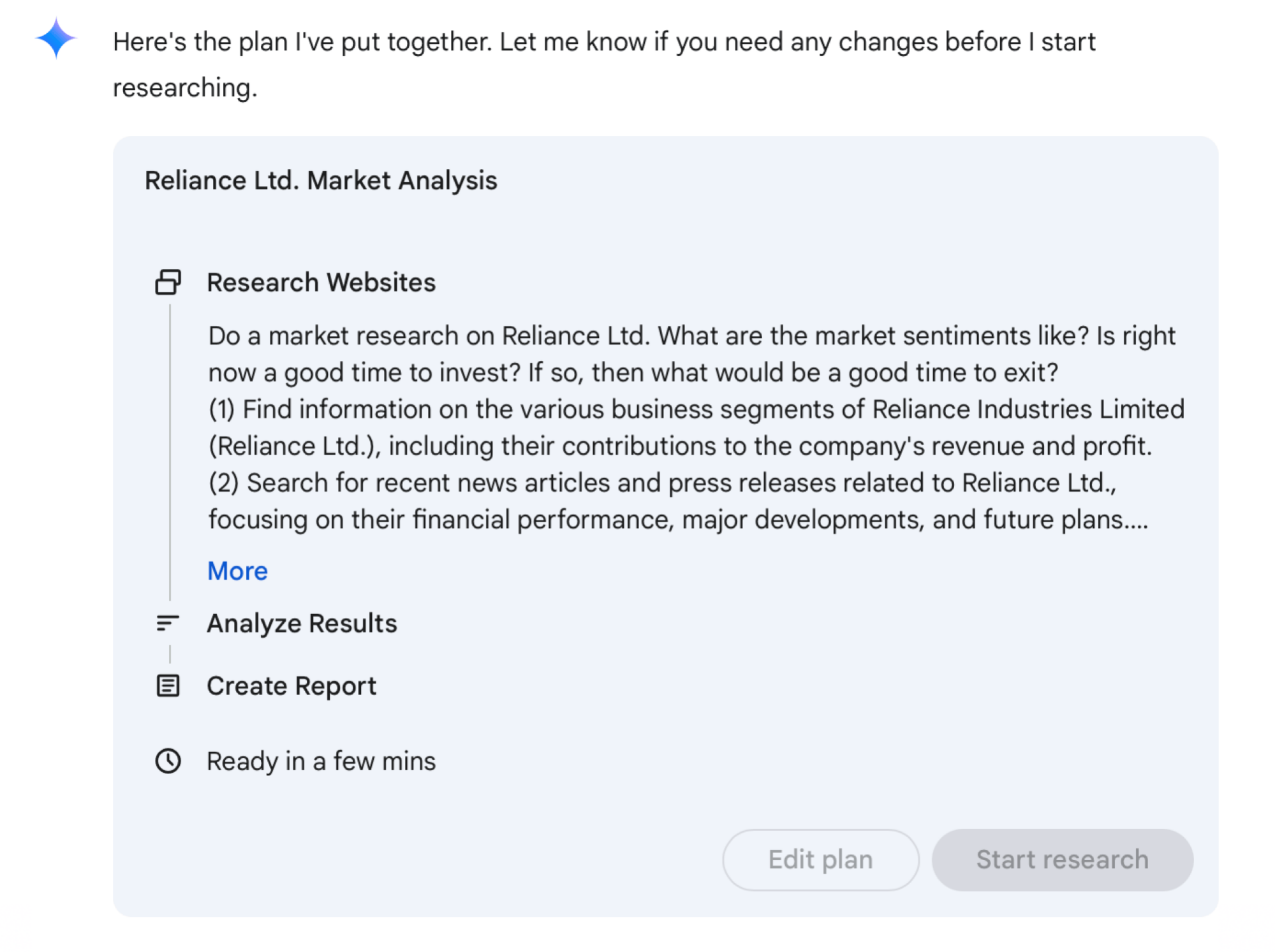Click the Gemini sparkle icon
This screenshot has width=1275, height=952.
(x=56, y=38)
